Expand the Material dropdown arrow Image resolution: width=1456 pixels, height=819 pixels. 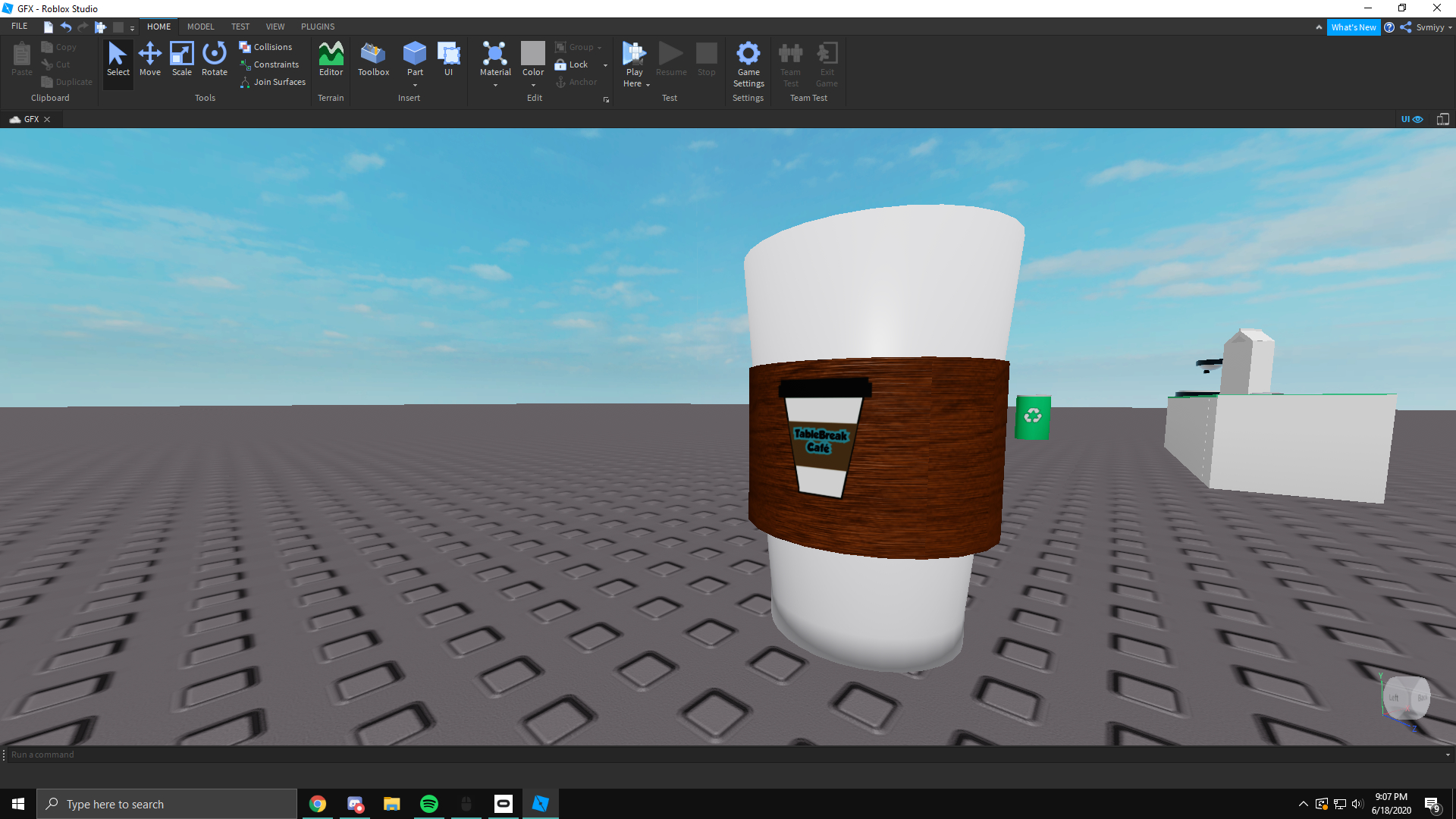pos(495,86)
